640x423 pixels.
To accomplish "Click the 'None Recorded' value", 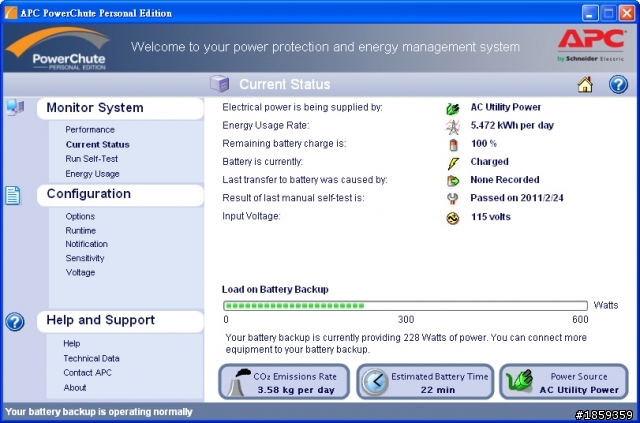I will 504,180.
